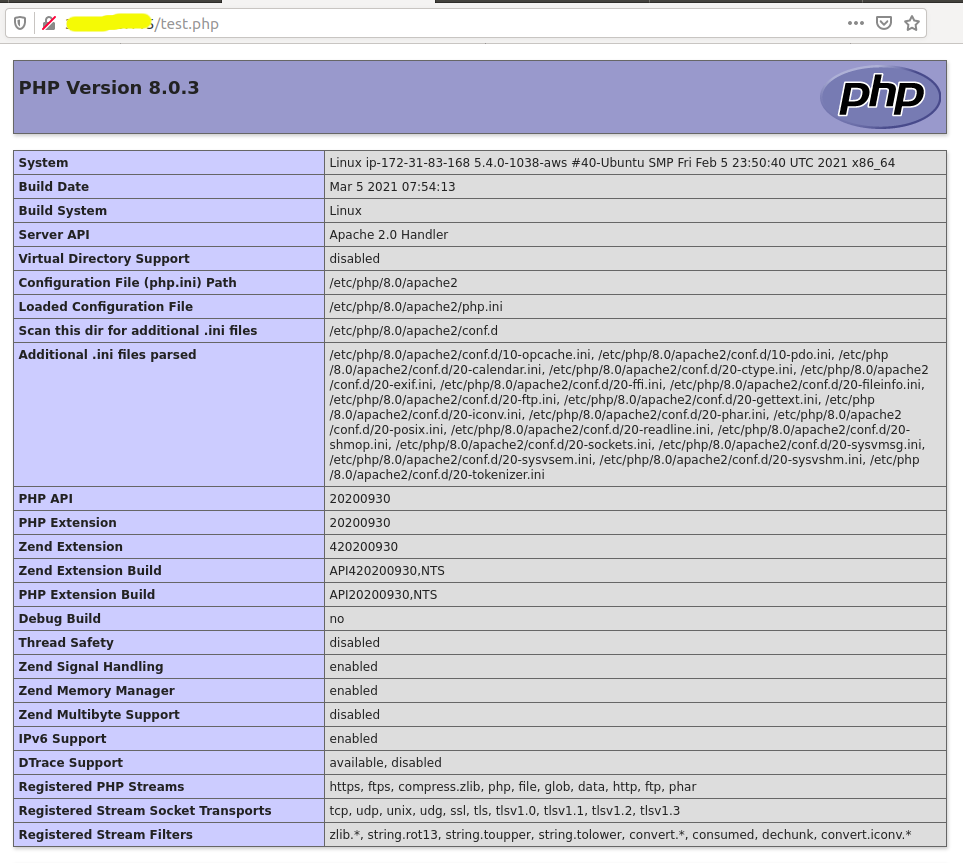Select Zend Multibyte Support label
963x863 pixels.
(99, 714)
